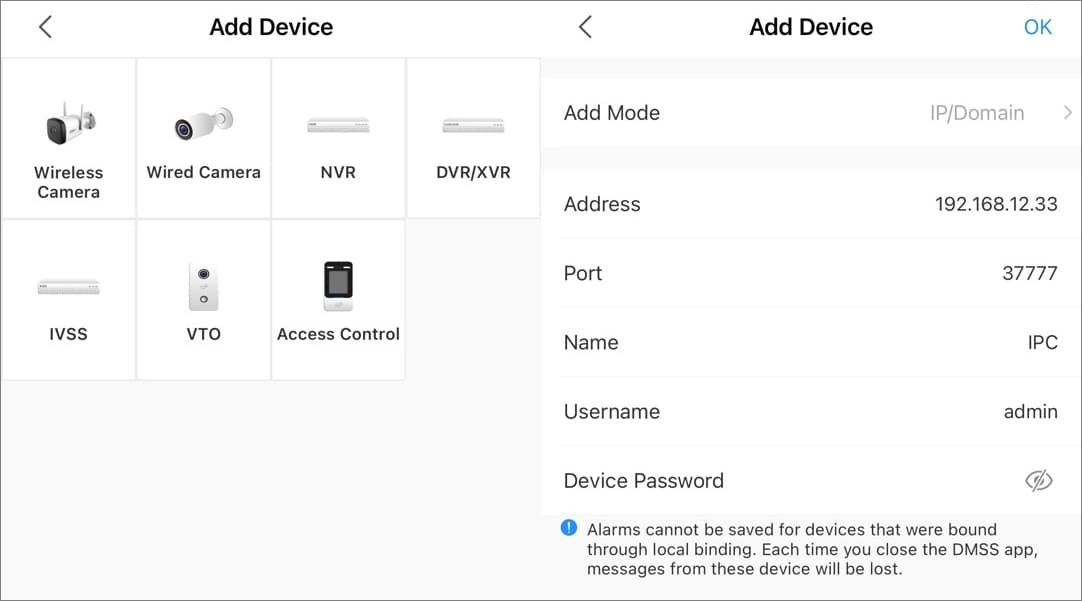
Task: Click the alarms local binding notice text
Action: pos(812,549)
